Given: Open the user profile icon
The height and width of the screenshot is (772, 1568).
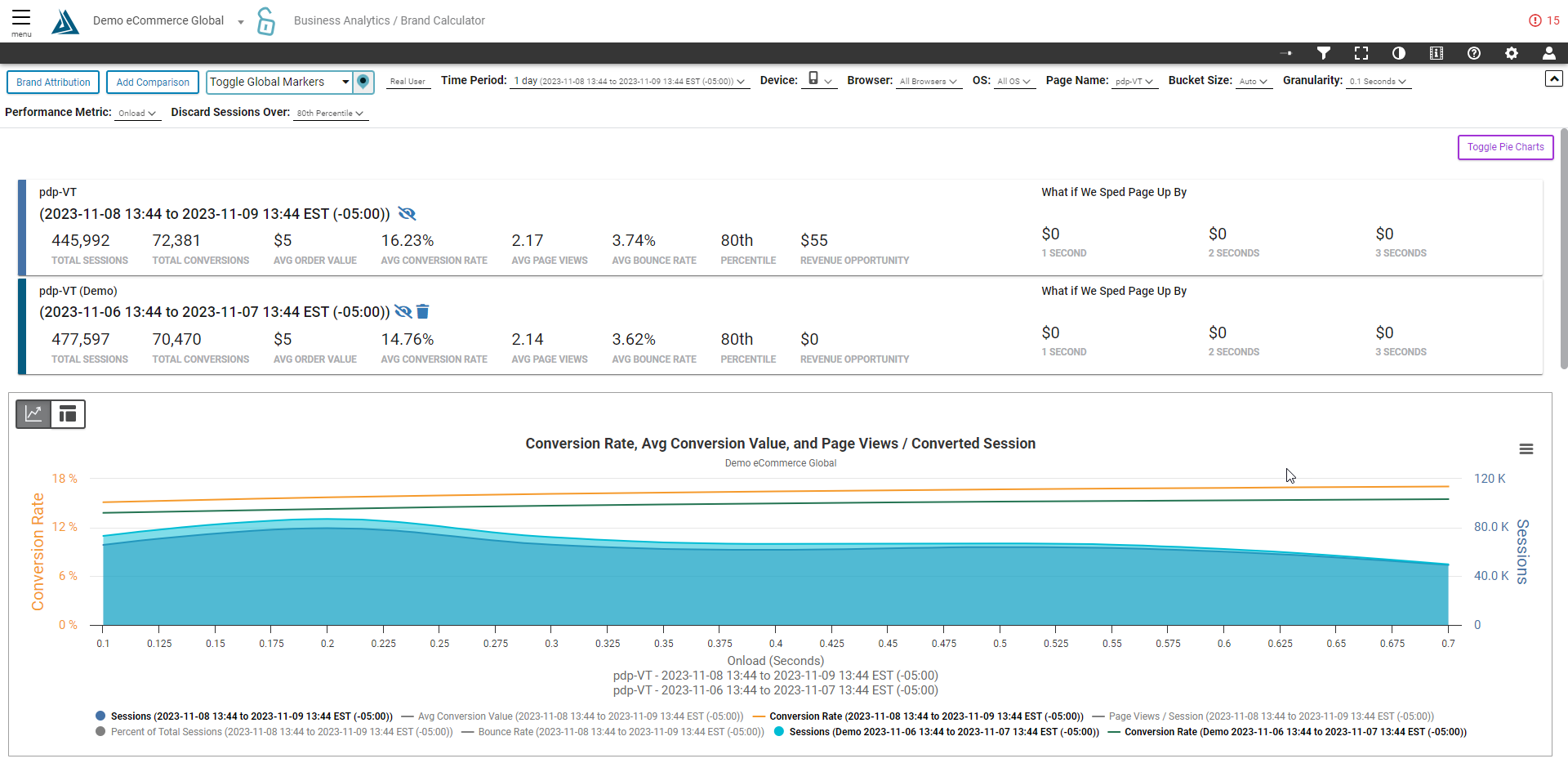Looking at the screenshot, I should (1548, 53).
